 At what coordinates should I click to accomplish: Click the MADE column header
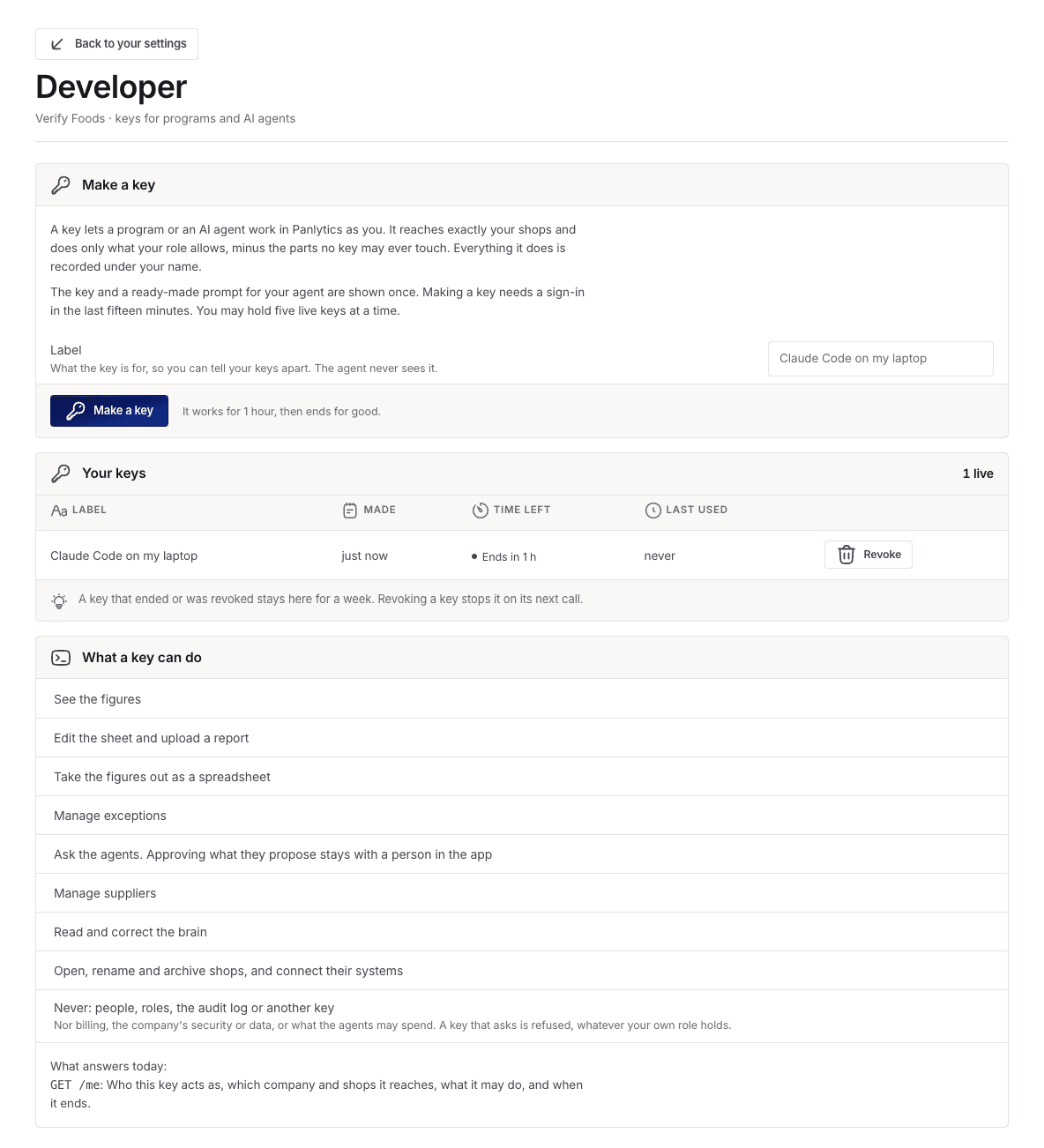click(379, 510)
